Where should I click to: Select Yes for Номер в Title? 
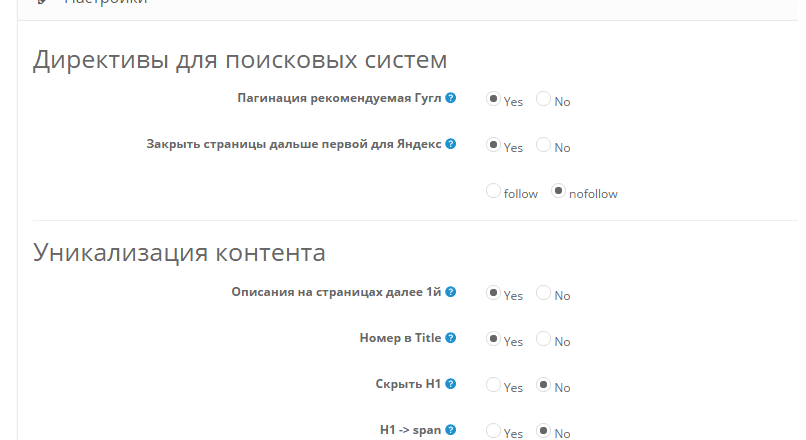493,339
